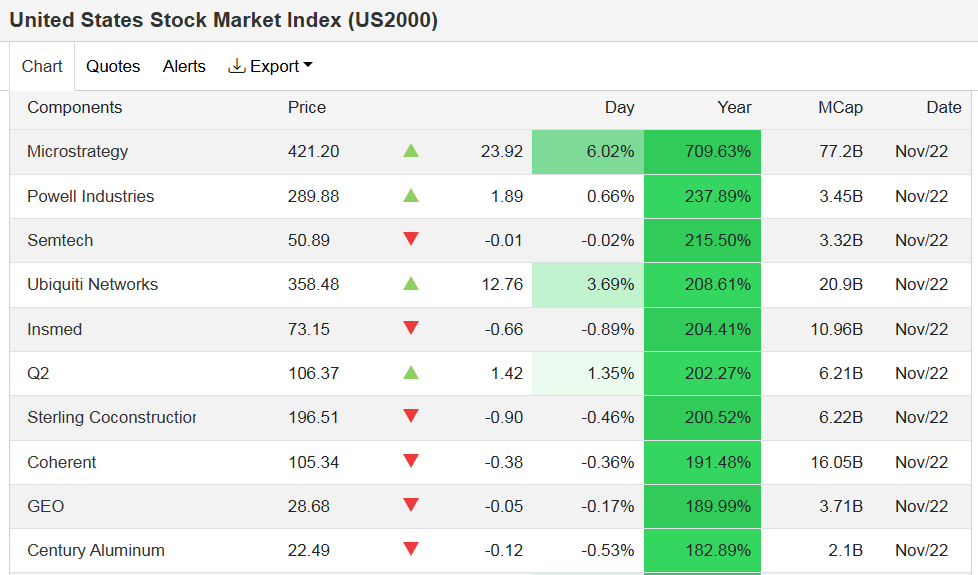Sort by the MCap column header
The width and height of the screenshot is (978, 575).
(840, 108)
